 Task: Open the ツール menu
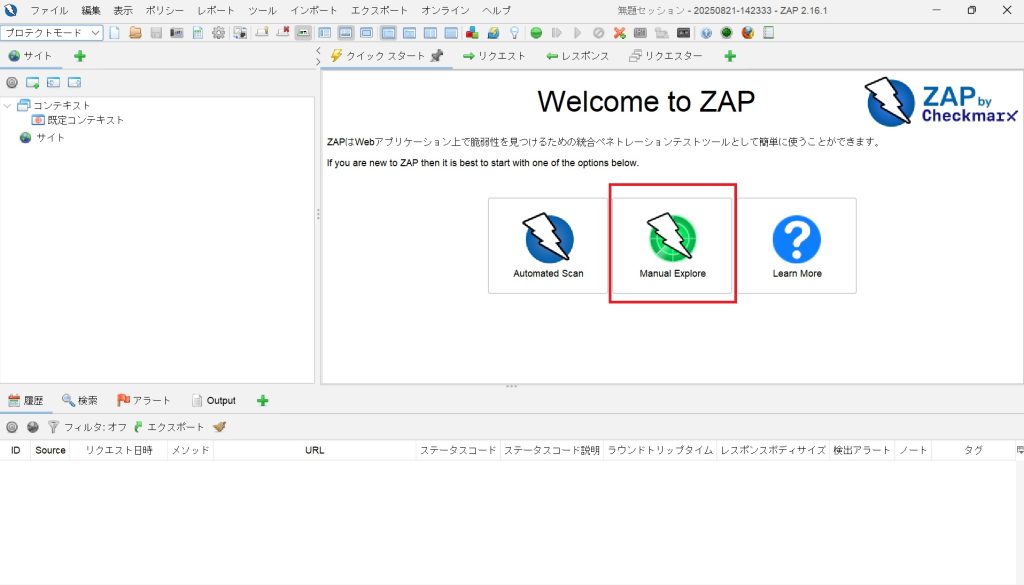[x=262, y=10]
